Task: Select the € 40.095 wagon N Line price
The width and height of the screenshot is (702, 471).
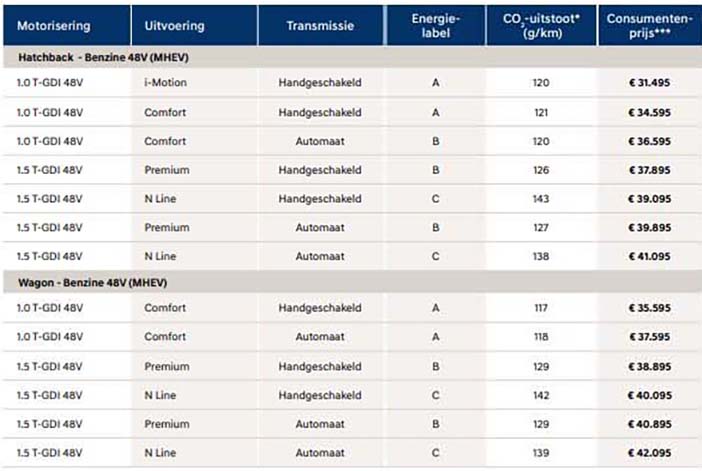Action: coord(650,395)
